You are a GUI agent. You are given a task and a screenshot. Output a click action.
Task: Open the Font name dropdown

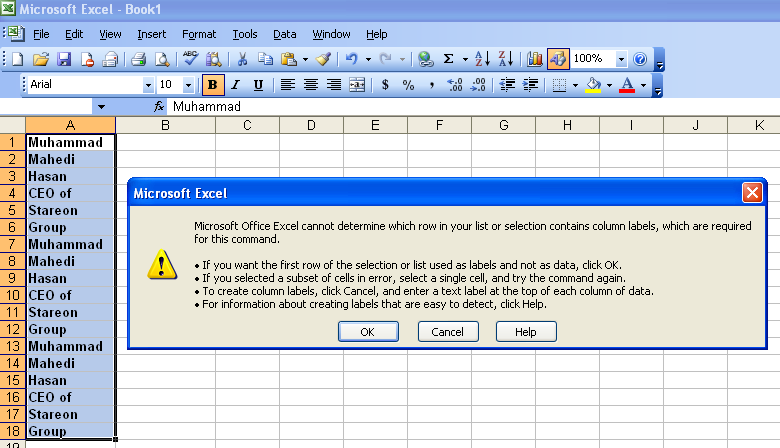tap(148, 85)
